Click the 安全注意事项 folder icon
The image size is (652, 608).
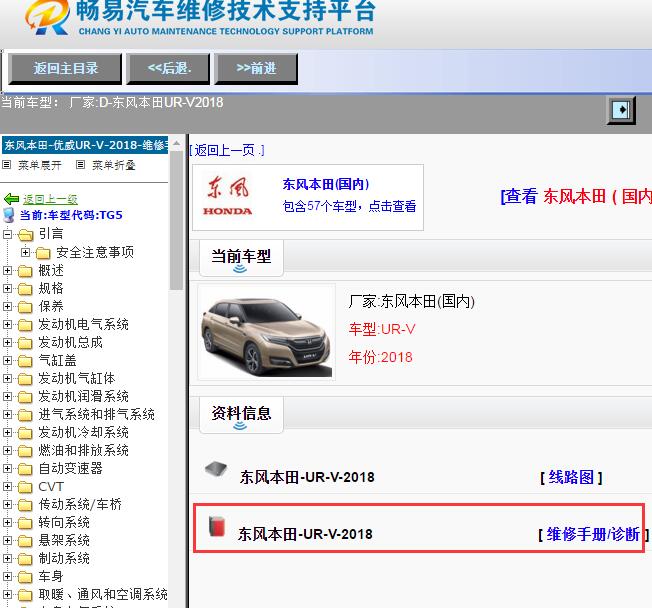click(43, 253)
